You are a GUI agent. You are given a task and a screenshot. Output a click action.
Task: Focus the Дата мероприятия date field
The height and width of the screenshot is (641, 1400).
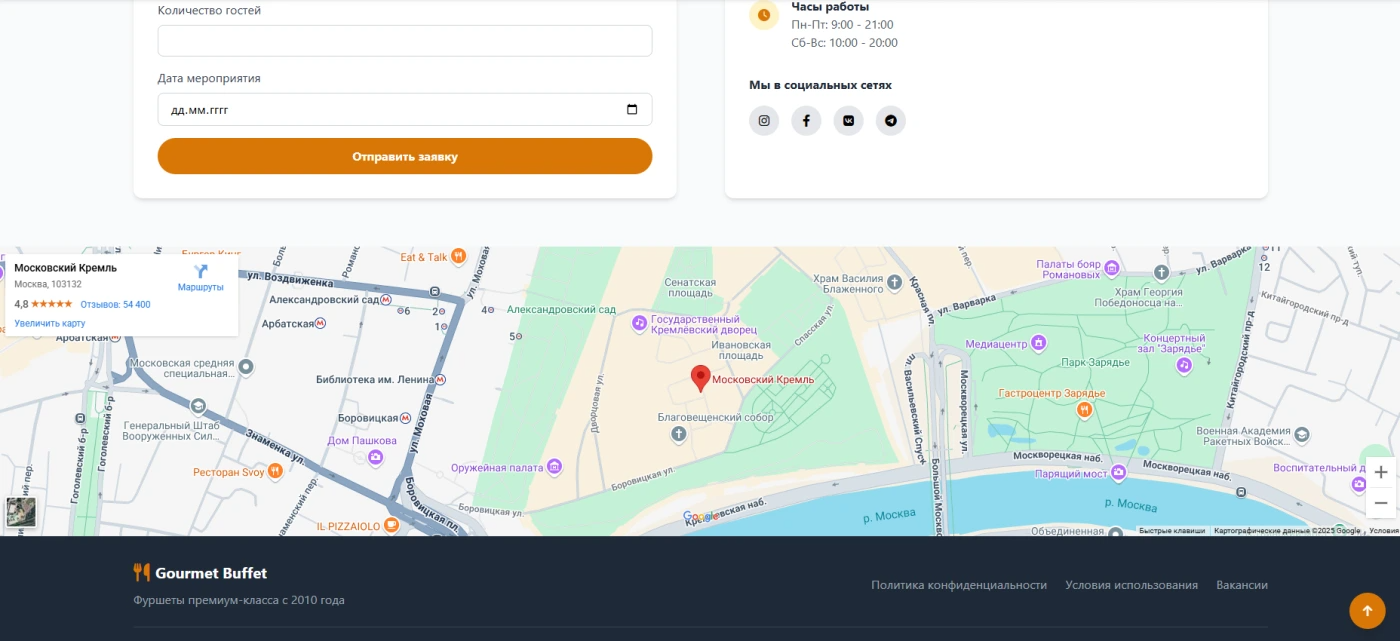pyautogui.click(x=405, y=110)
